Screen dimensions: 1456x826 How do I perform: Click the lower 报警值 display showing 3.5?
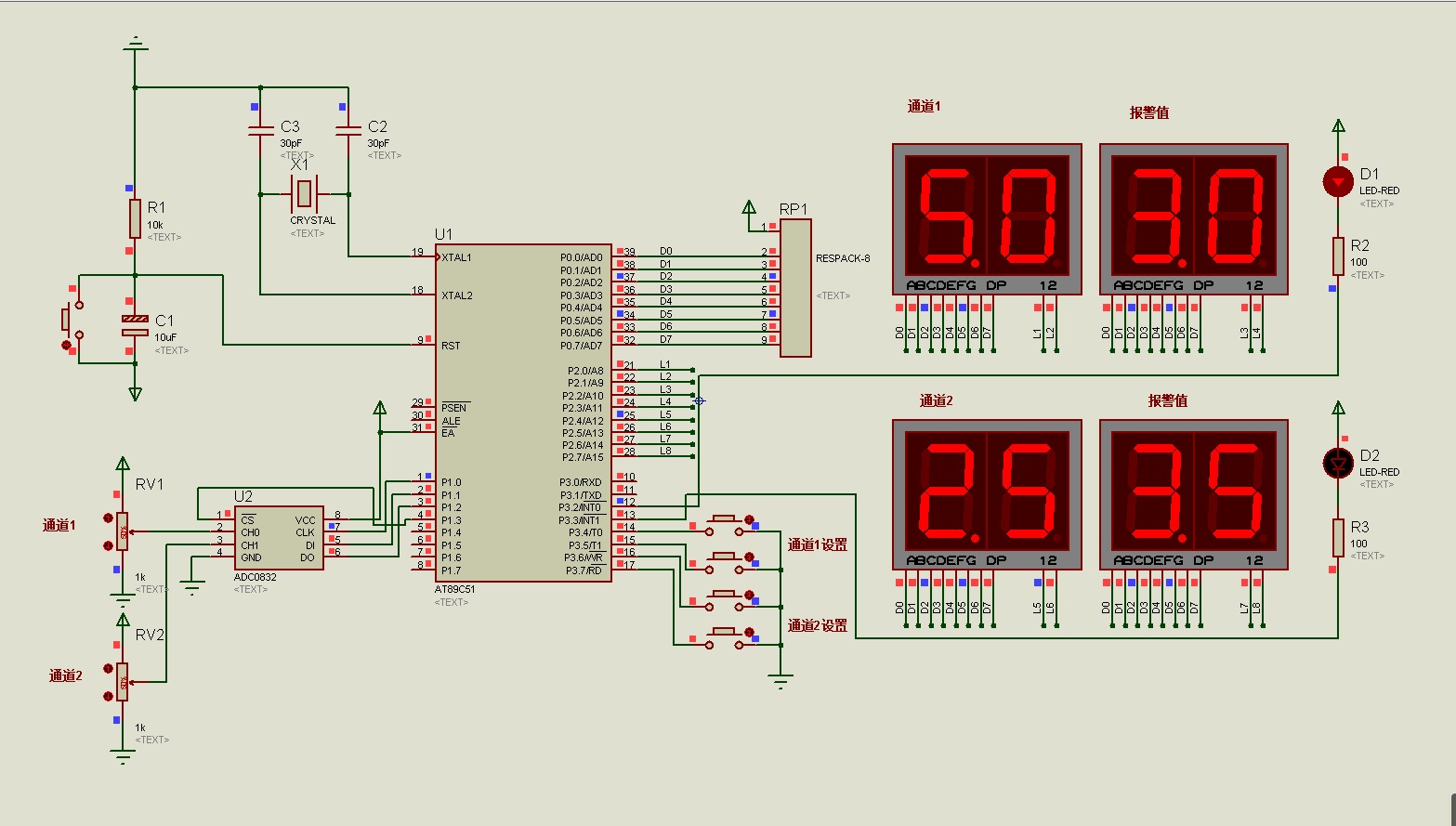pos(1194,494)
